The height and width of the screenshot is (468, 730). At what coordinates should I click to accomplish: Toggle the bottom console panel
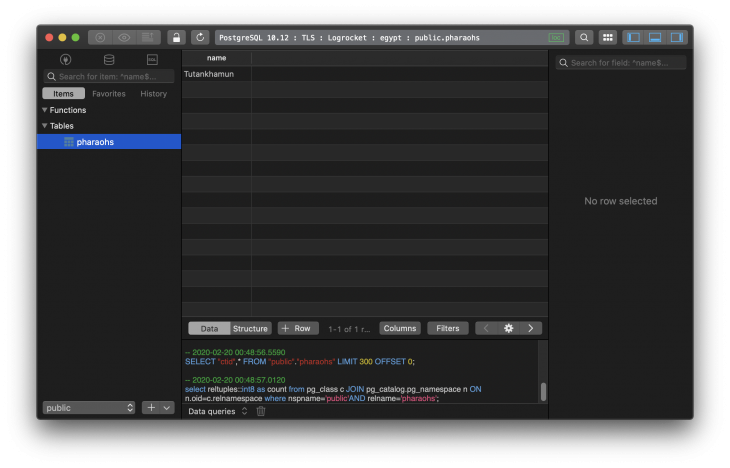coord(655,37)
